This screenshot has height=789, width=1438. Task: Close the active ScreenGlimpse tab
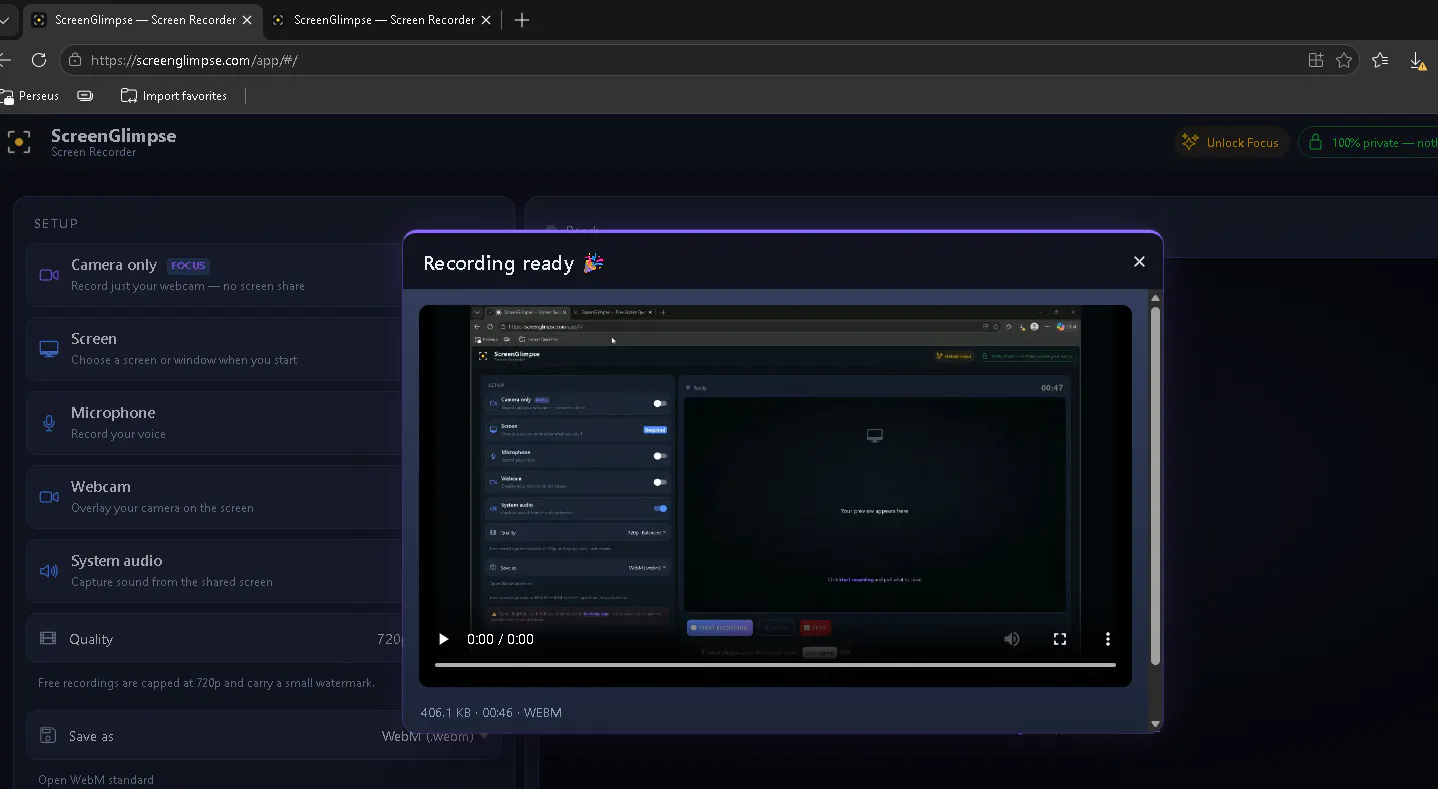[247, 20]
